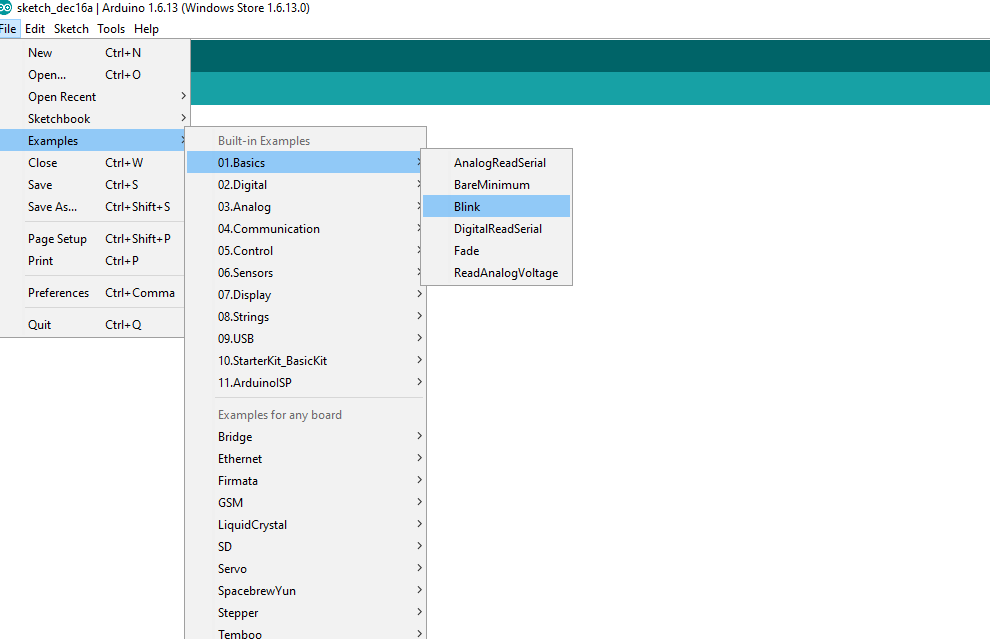Click New in the File menu

click(x=40, y=53)
